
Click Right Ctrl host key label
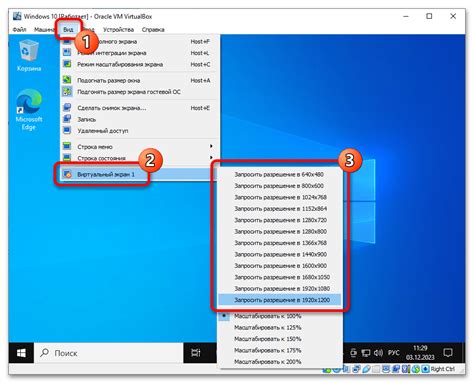(443, 369)
